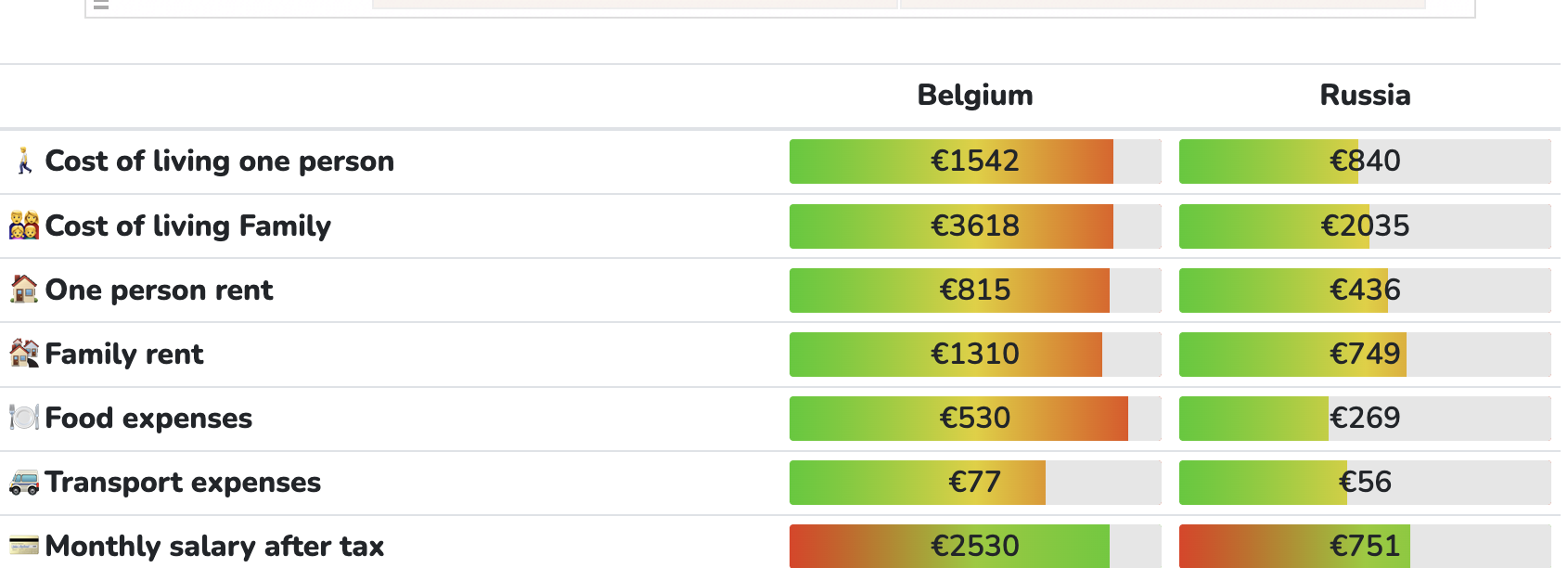The height and width of the screenshot is (568, 1568).
Task: Click the hamburger menu icon at top
Action: tap(101, 4)
